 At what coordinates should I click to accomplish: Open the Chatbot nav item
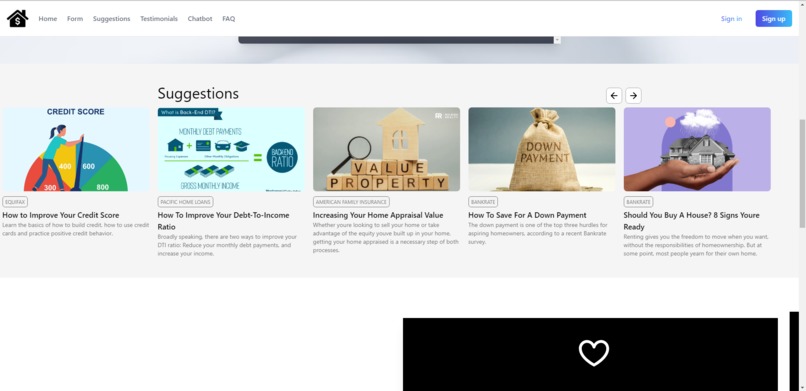click(200, 18)
